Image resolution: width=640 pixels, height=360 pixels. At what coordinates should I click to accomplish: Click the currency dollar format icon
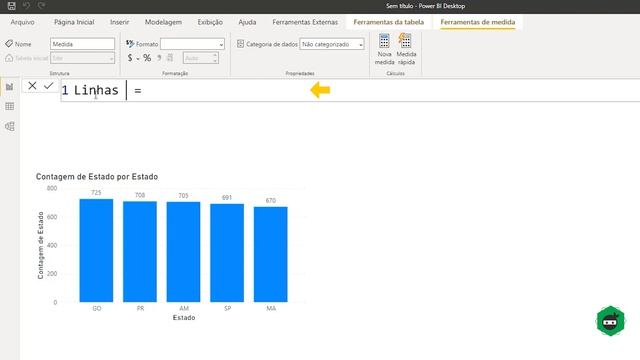[130, 58]
